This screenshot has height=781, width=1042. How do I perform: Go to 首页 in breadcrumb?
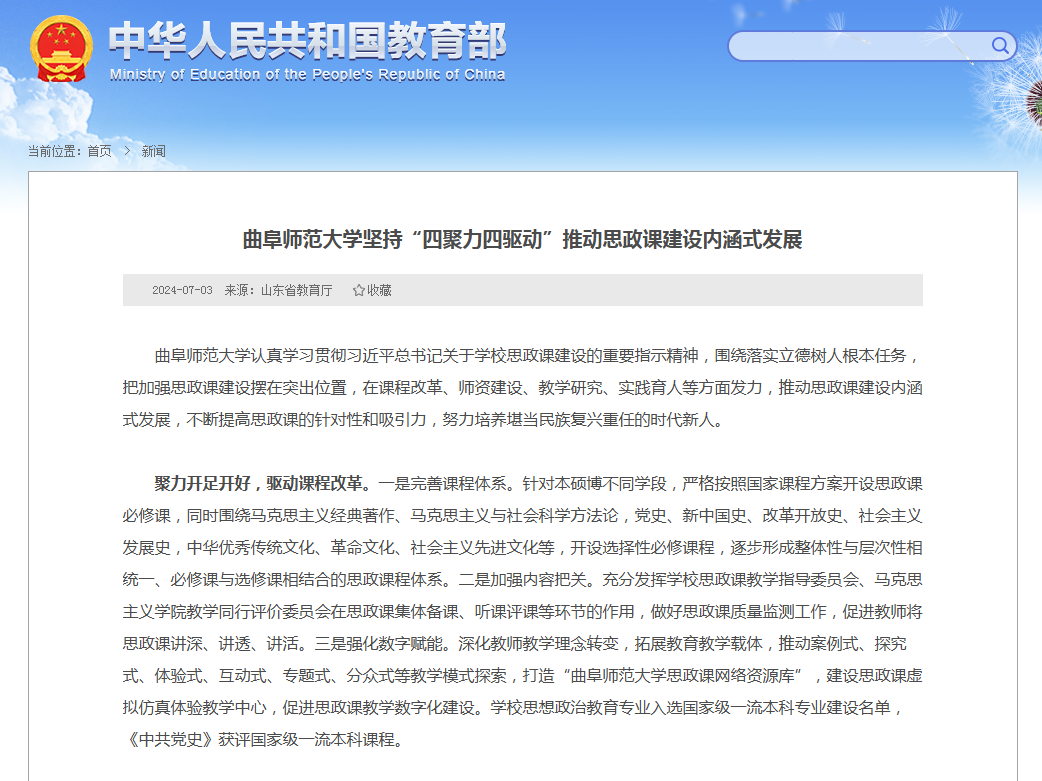99,151
